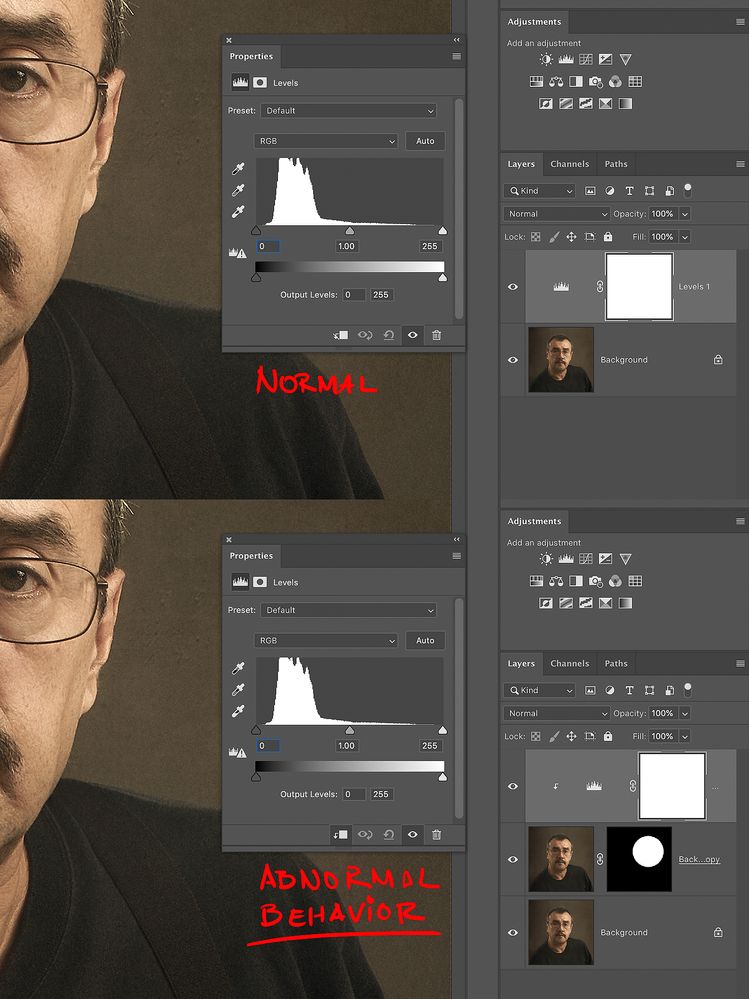This screenshot has width=749, height=999.
Task: Add Color Balance adjustment in upper Adjustments panel
Action: (x=556, y=82)
